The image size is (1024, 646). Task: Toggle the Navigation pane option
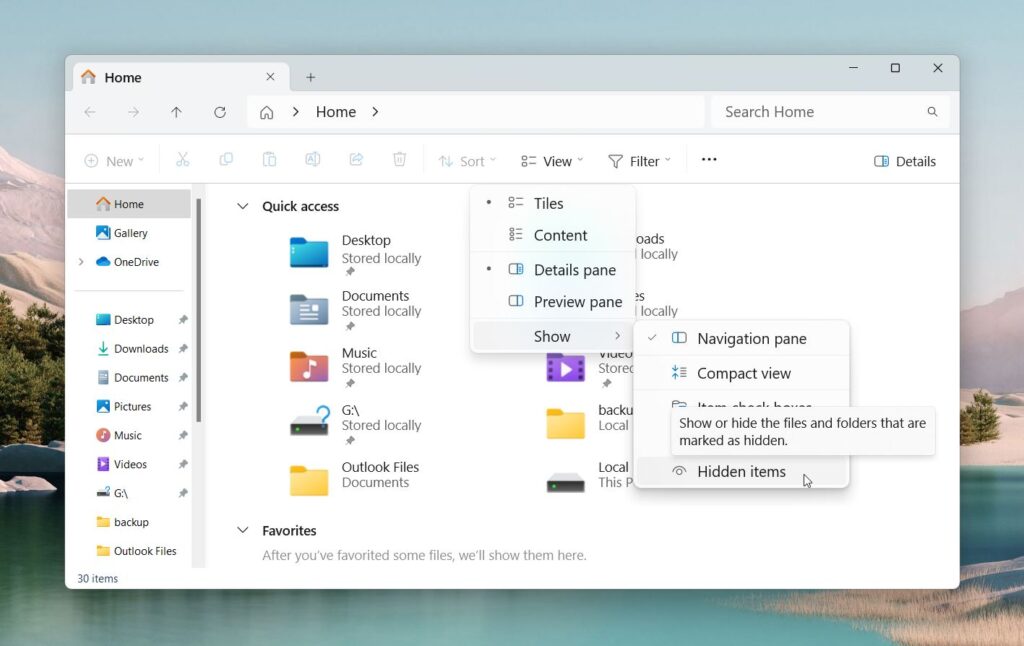[x=752, y=338]
